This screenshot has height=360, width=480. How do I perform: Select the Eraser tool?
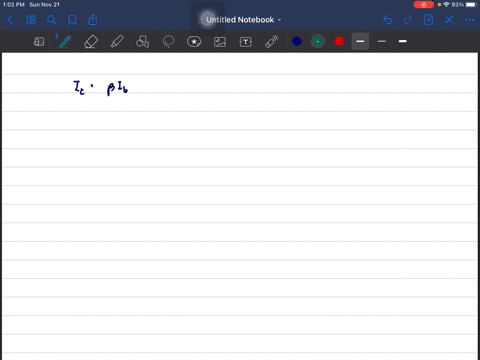pos(91,42)
